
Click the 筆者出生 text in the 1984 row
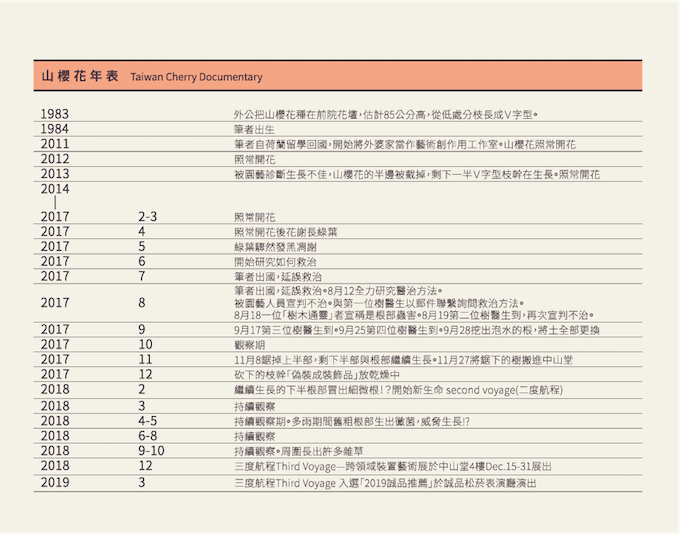click(252, 129)
